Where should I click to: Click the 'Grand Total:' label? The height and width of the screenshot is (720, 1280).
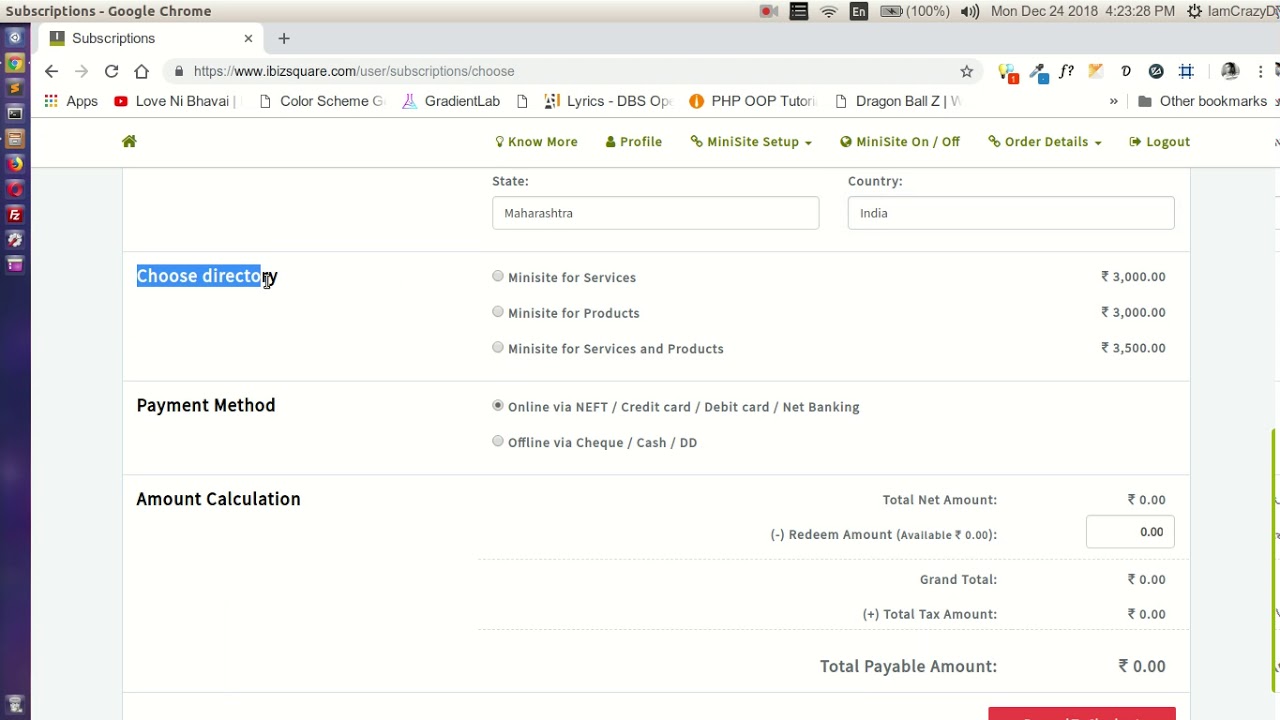pos(958,579)
